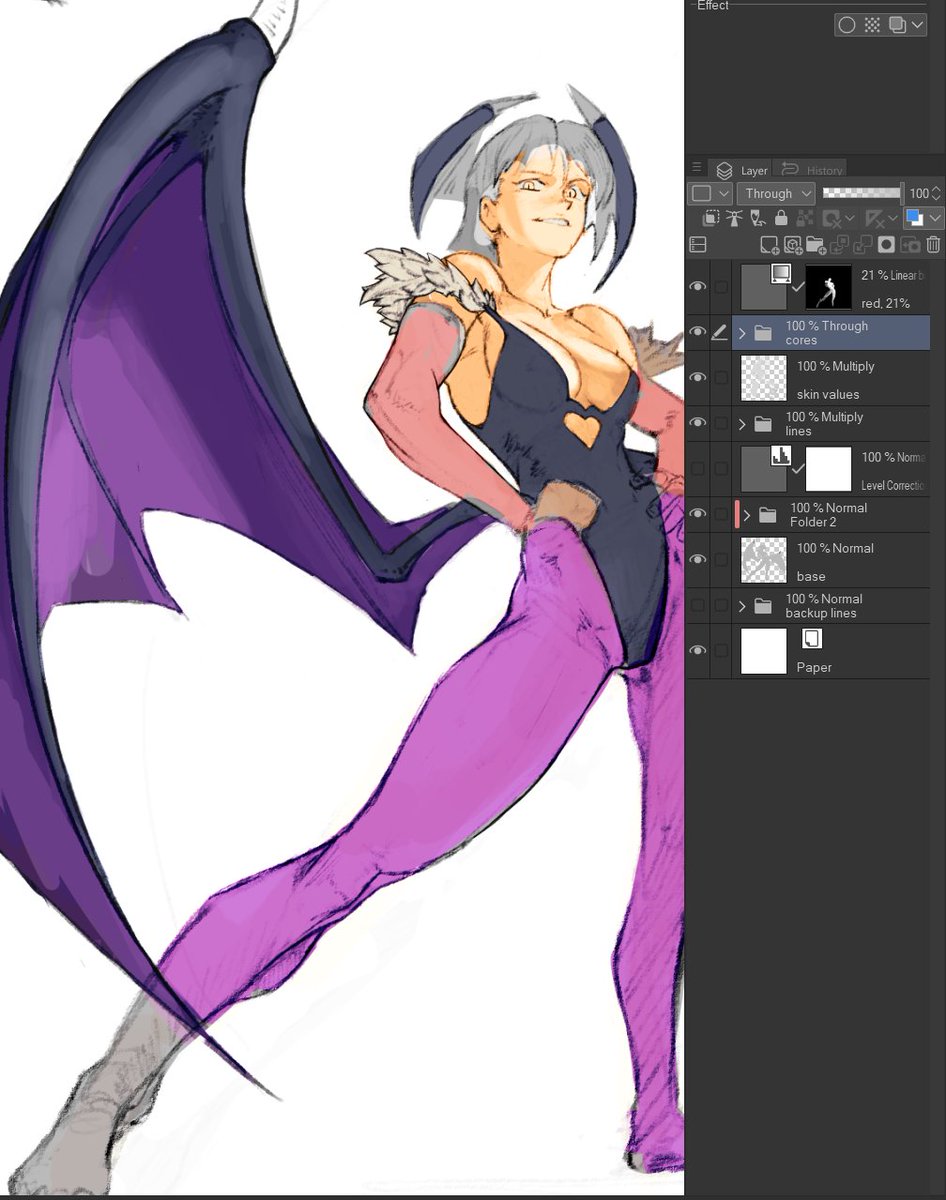The width and height of the screenshot is (946, 1200).
Task: Click the opacity stepper arrows beside 100
Action: click(935, 193)
